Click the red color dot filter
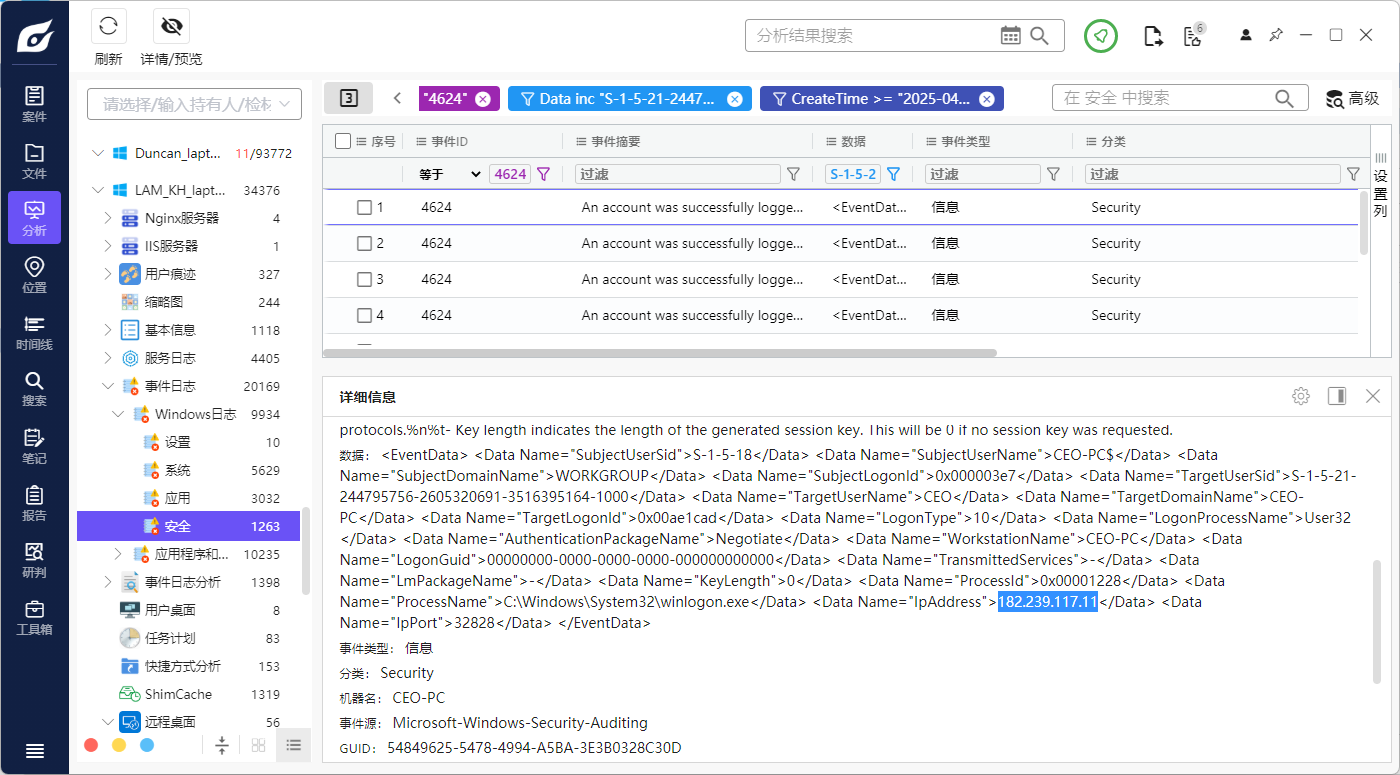 point(91,745)
